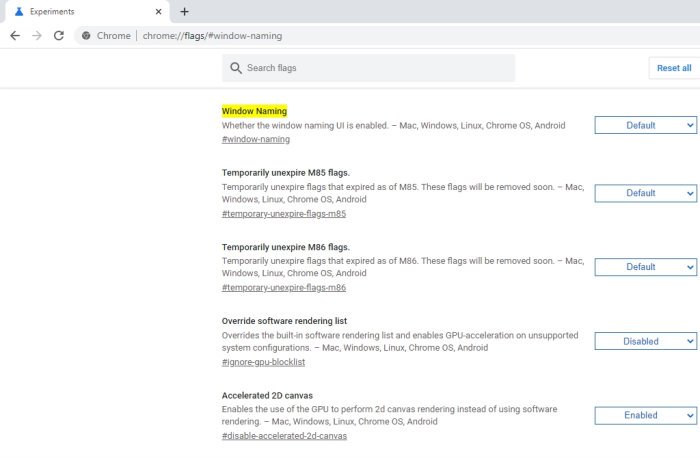
Task: Open a new tab with plus icon
Action: pyautogui.click(x=184, y=12)
